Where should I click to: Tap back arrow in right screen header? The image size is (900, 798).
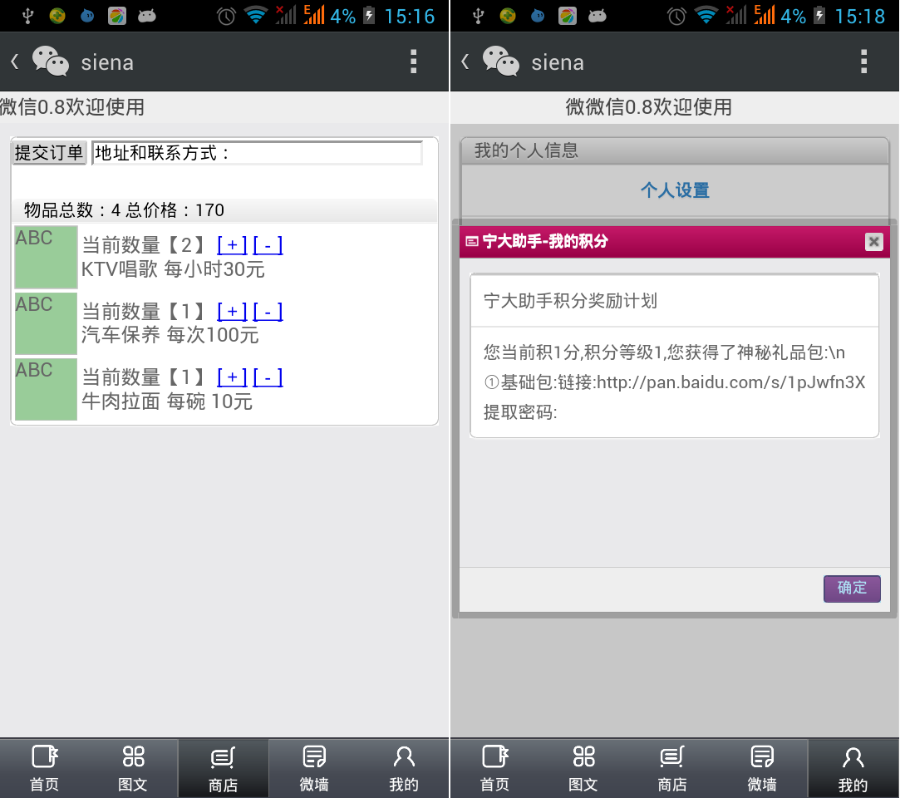465,61
